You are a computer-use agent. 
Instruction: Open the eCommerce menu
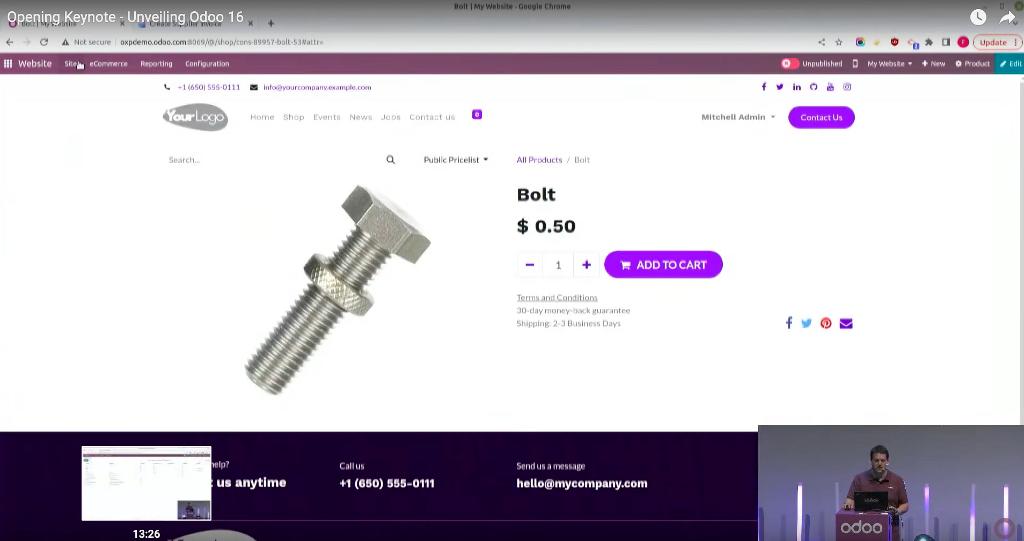pos(108,63)
